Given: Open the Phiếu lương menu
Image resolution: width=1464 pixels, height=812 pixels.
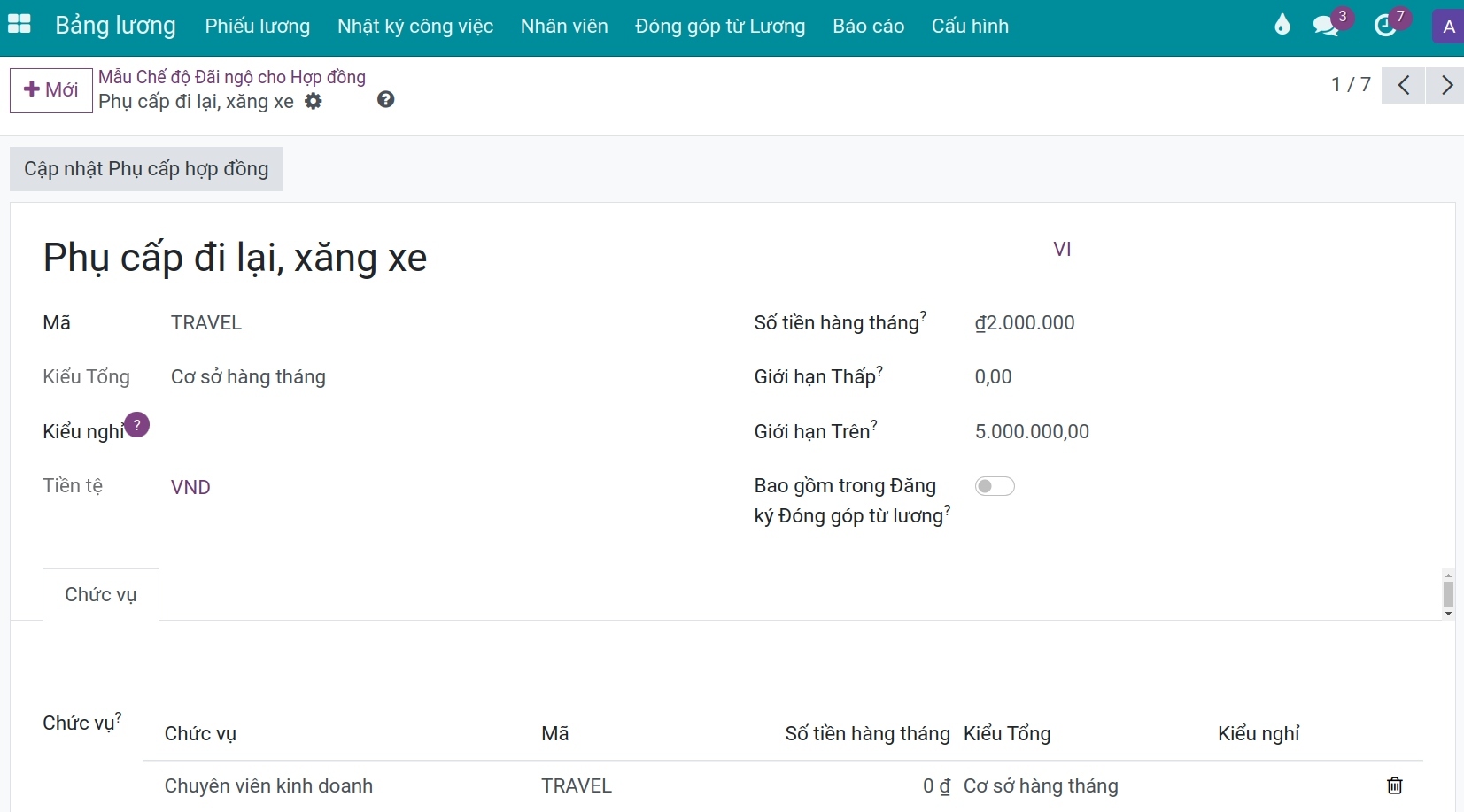Looking at the screenshot, I should tap(258, 26).
